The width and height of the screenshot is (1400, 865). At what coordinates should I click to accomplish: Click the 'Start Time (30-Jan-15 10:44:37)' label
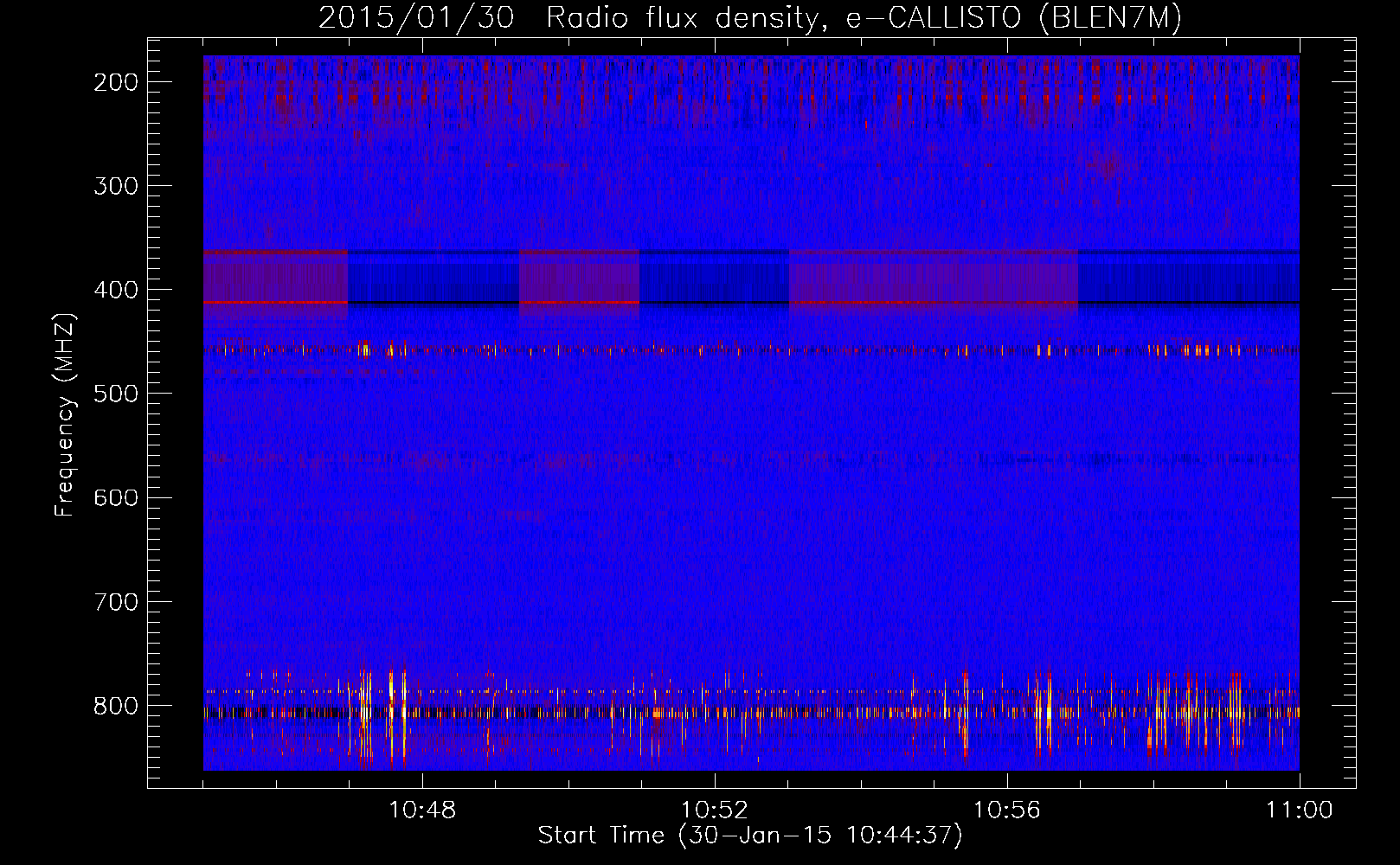pos(750,836)
